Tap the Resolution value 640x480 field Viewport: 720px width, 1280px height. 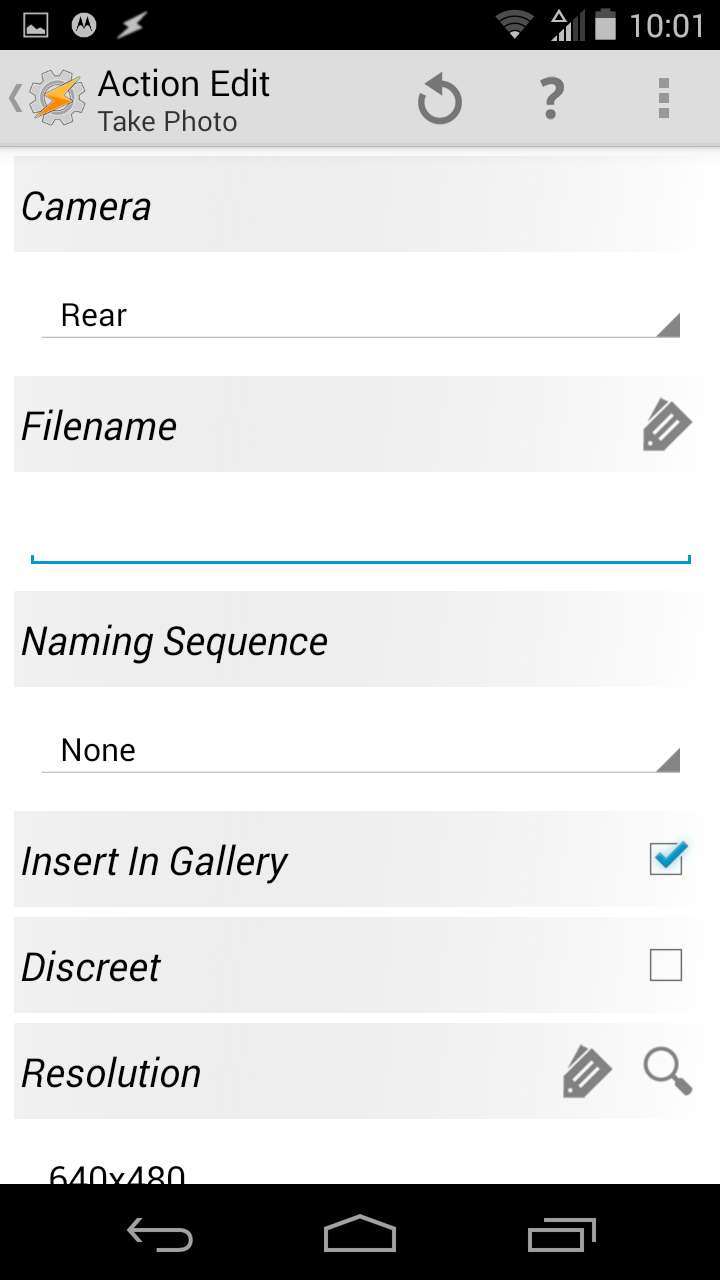(118, 1174)
